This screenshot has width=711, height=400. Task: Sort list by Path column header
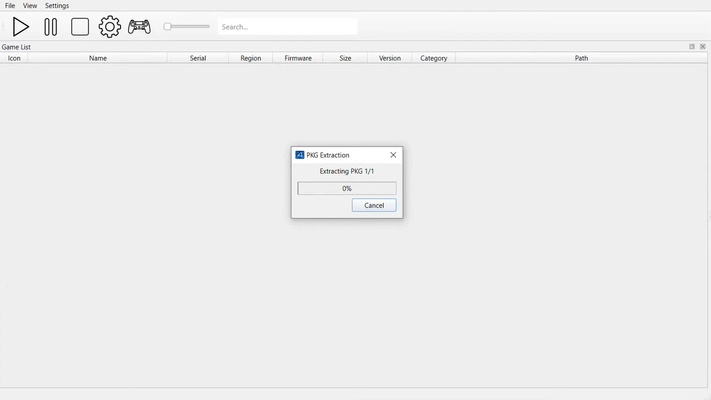pos(581,58)
